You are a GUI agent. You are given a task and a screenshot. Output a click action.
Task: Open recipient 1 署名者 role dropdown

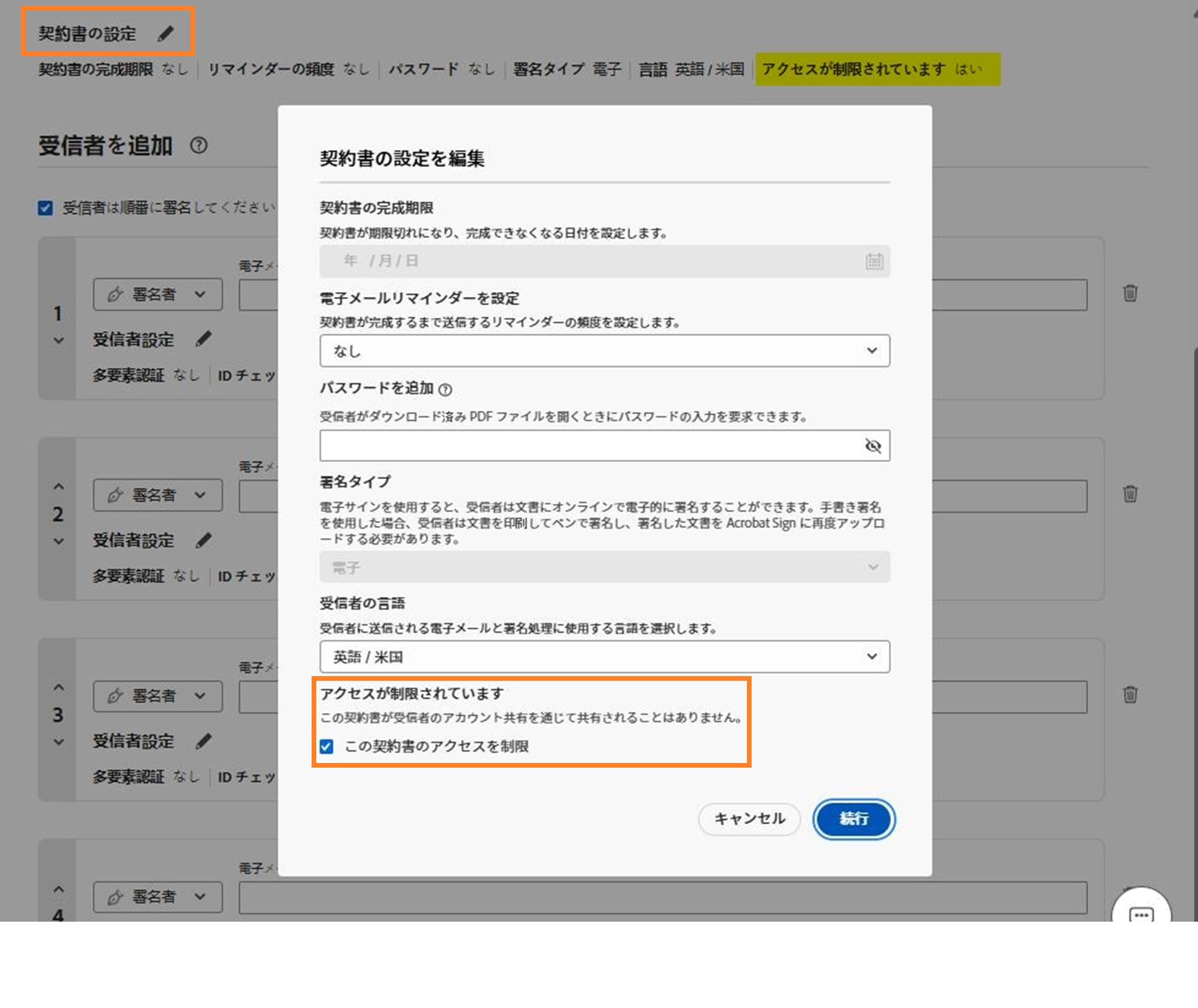tap(158, 295)
